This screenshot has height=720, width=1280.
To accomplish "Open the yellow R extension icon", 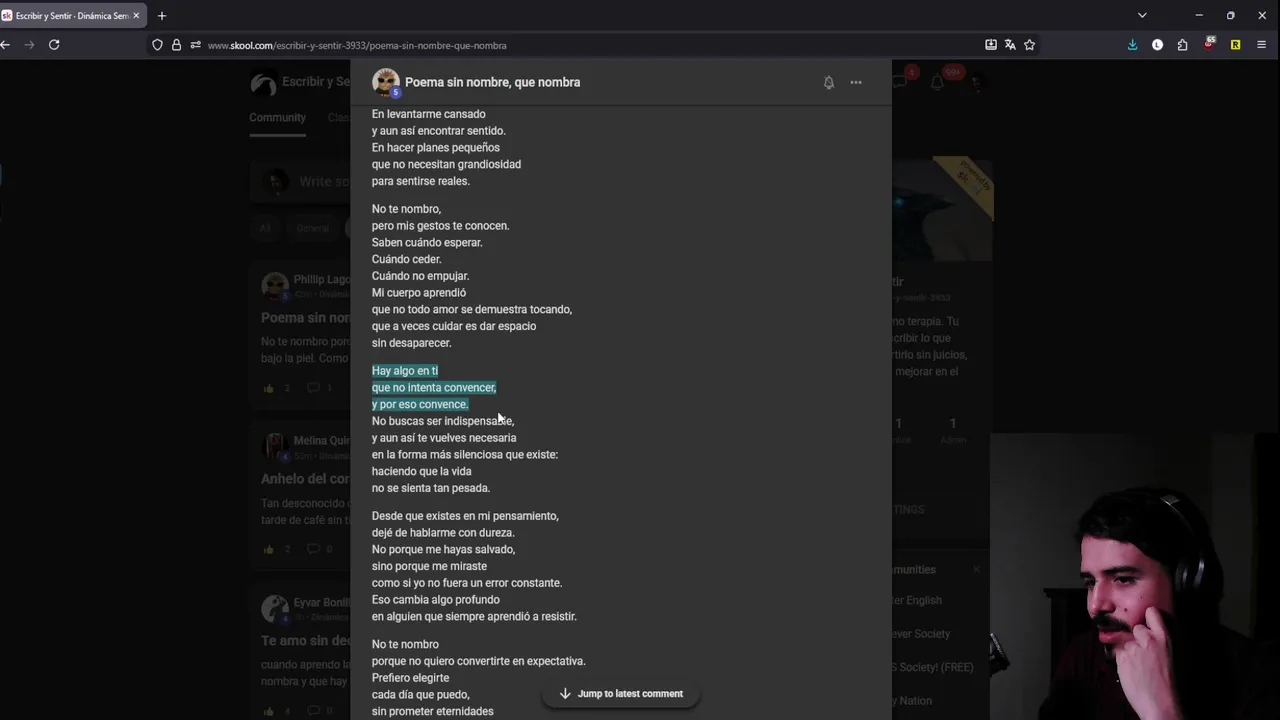I will (1235, 45).
